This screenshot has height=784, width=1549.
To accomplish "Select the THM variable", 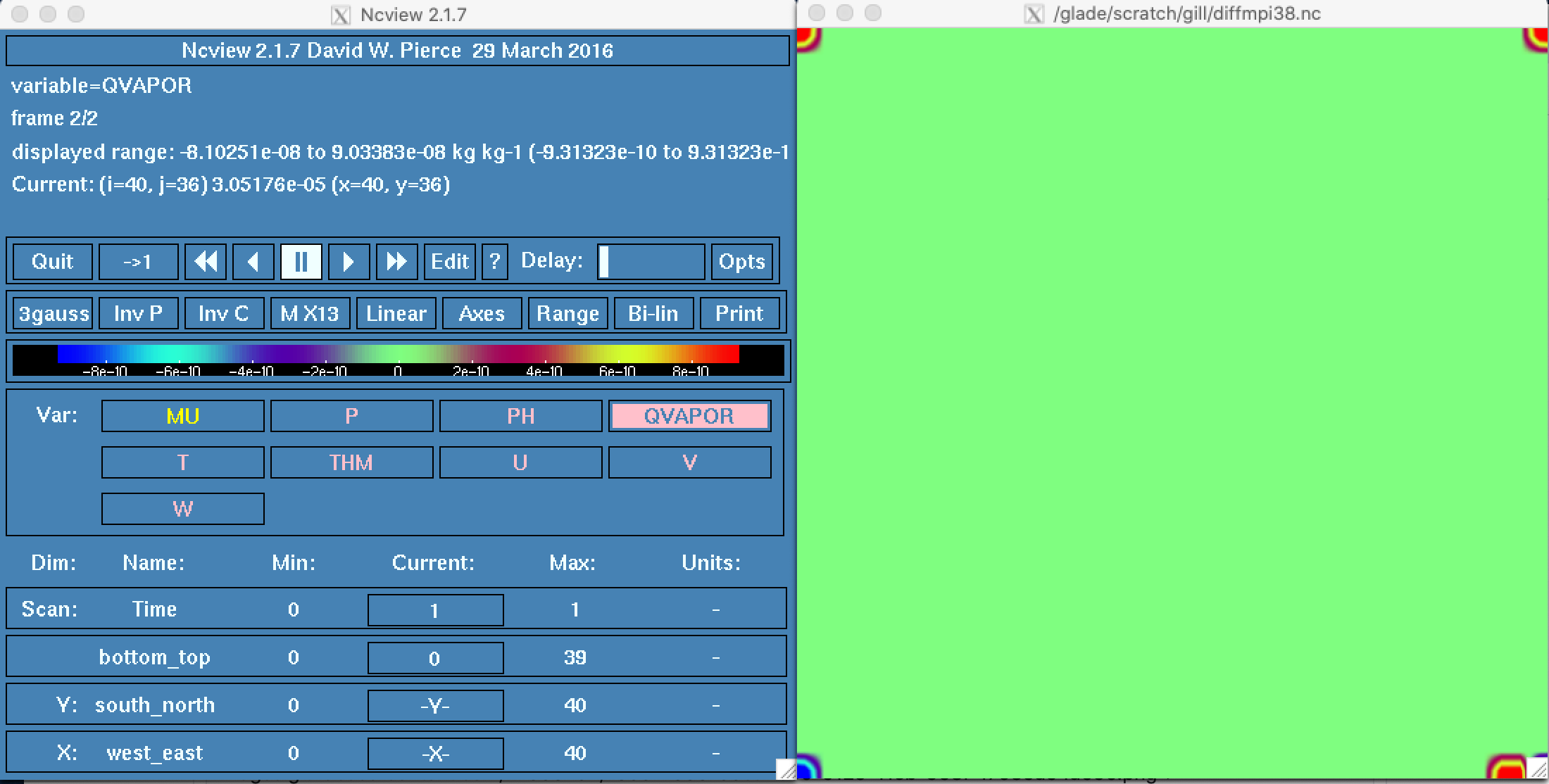I will coord(351,462).
